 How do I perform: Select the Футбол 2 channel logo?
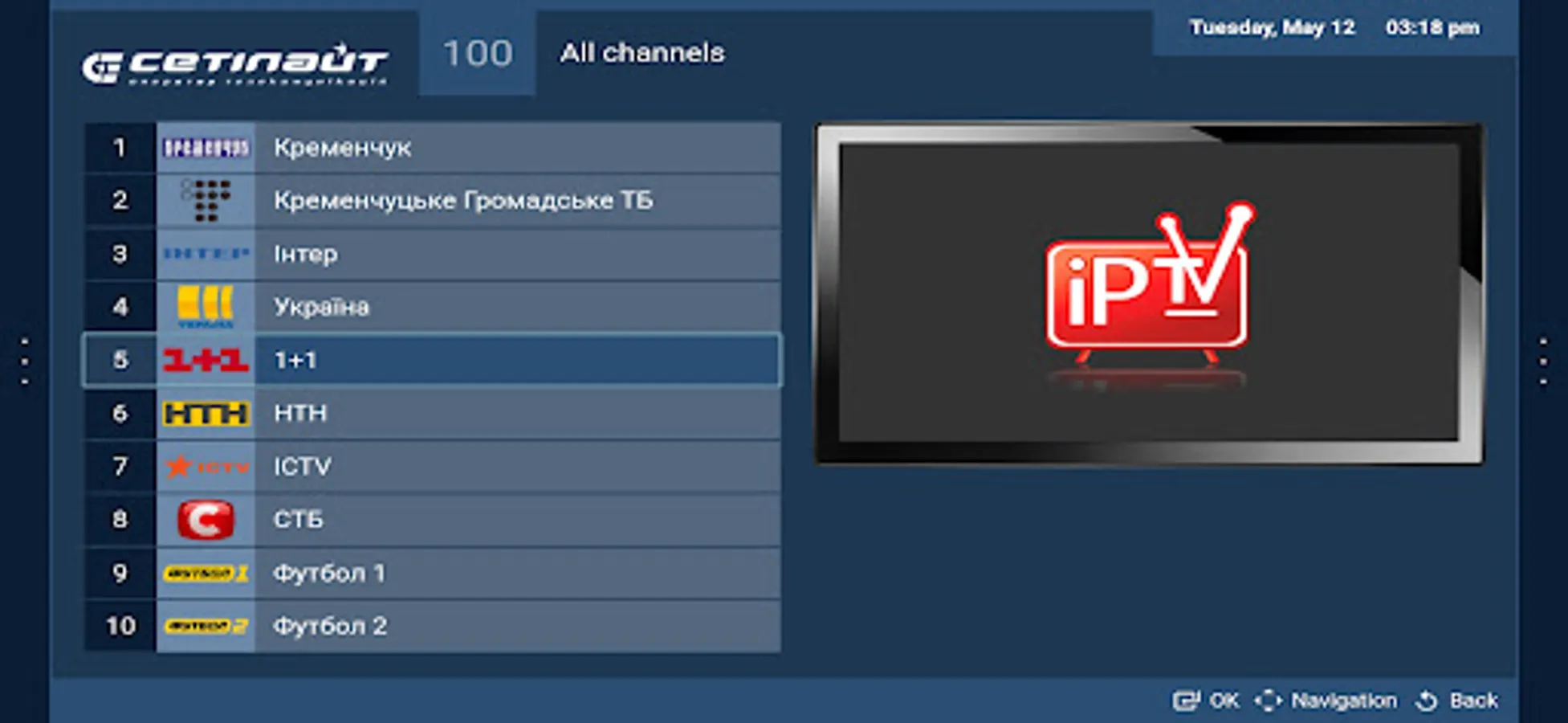click(206, 626)
